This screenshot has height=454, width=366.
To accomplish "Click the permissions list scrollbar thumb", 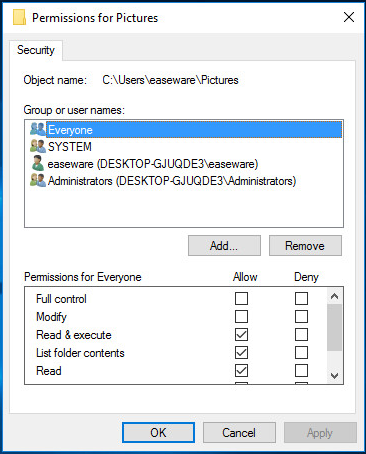I will pos(334,327).
